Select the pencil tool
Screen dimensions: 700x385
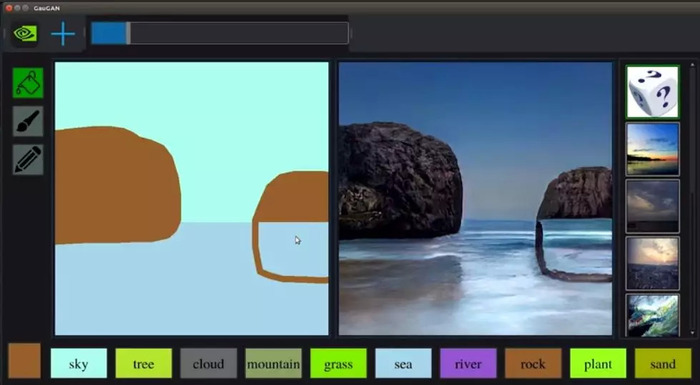28,159
